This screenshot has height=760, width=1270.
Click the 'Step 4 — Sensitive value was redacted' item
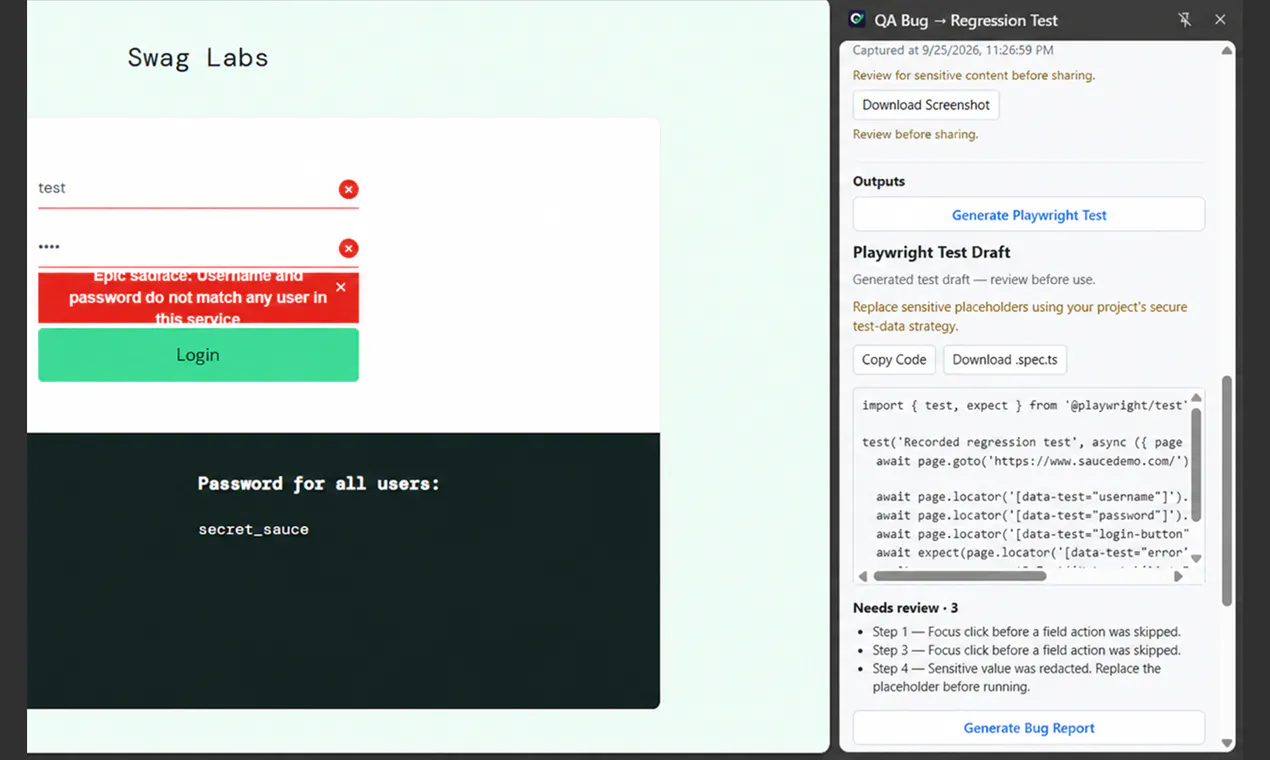pyautogui.click(x=1016, y=677)
